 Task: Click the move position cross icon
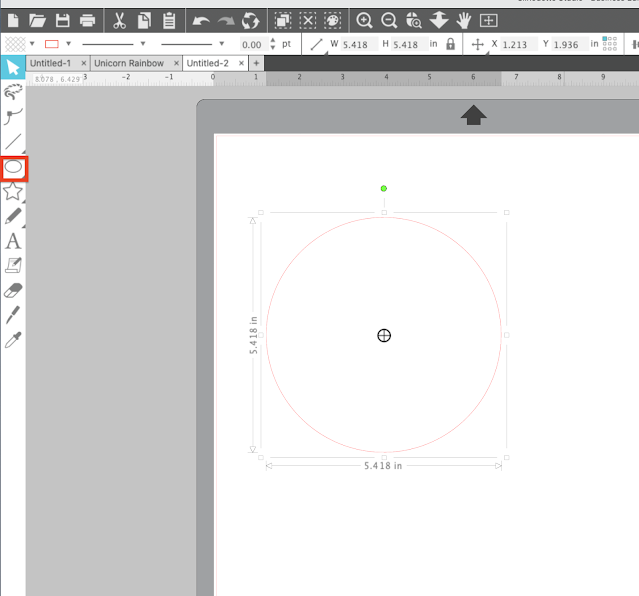478,44
